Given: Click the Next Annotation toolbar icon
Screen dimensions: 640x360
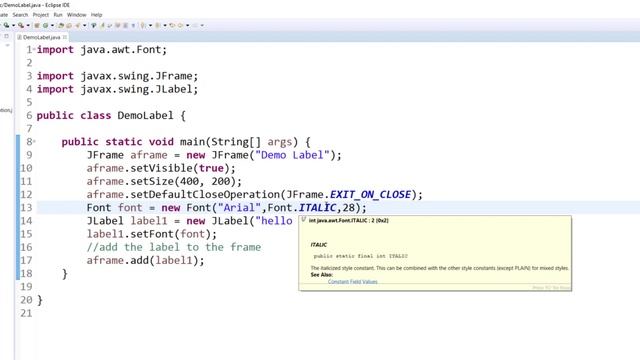Looking at the screenshot, I should tap(143, 25).
